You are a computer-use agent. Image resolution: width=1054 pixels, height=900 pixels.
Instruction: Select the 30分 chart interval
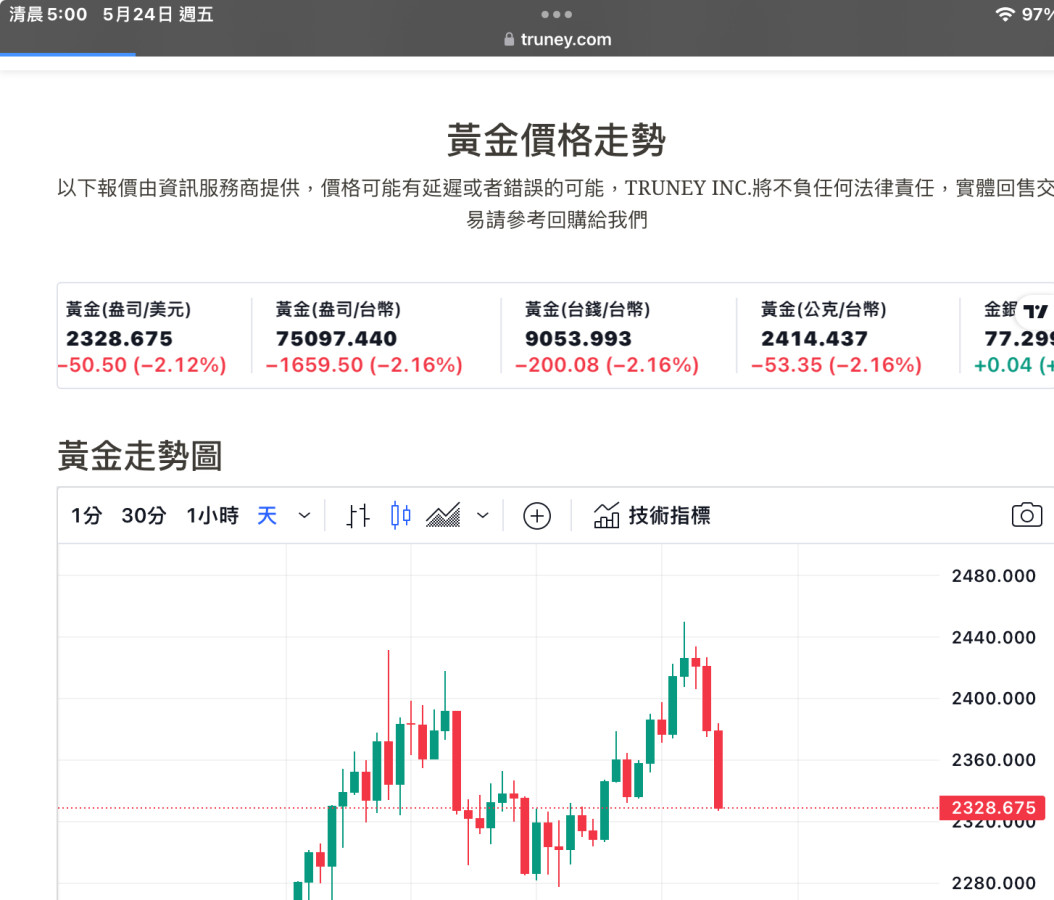tap(143, 516)
